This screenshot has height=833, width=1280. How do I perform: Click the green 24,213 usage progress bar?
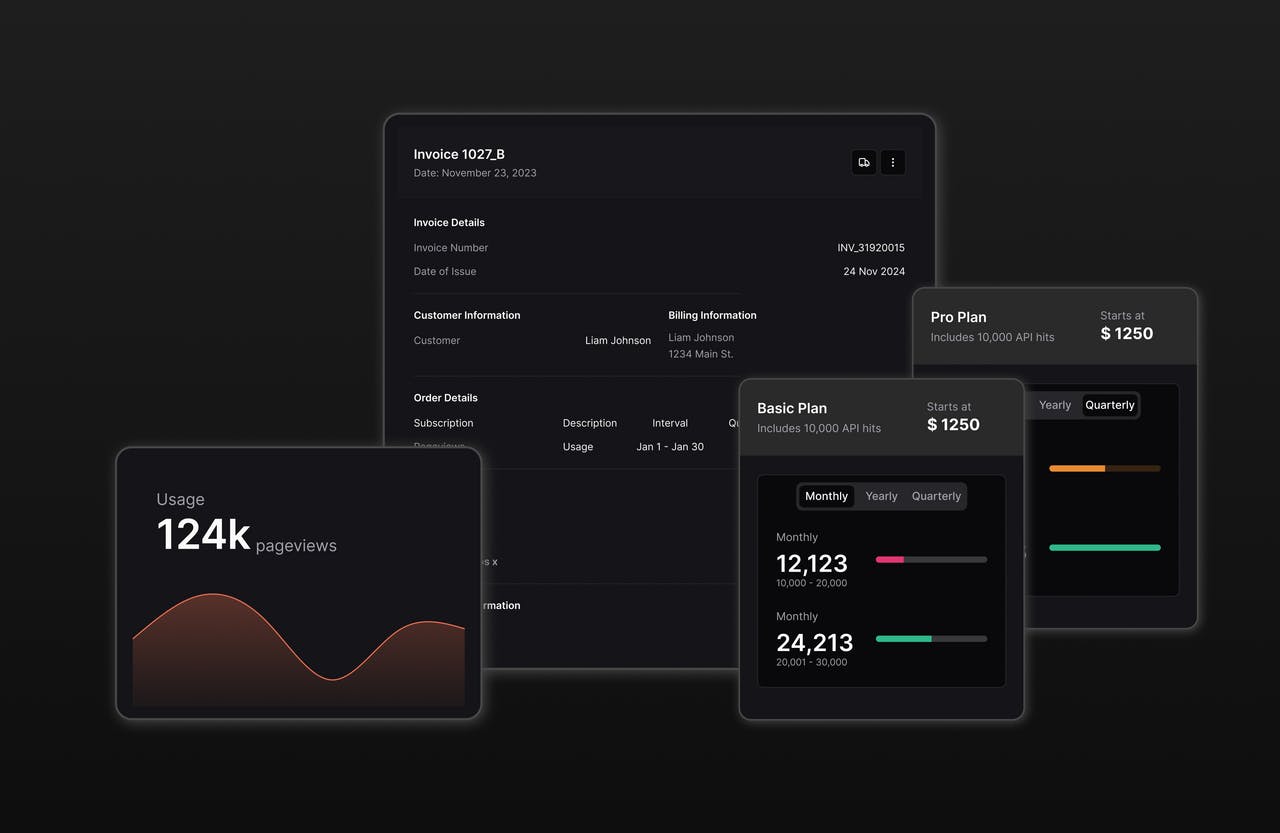tap(931, 638)
